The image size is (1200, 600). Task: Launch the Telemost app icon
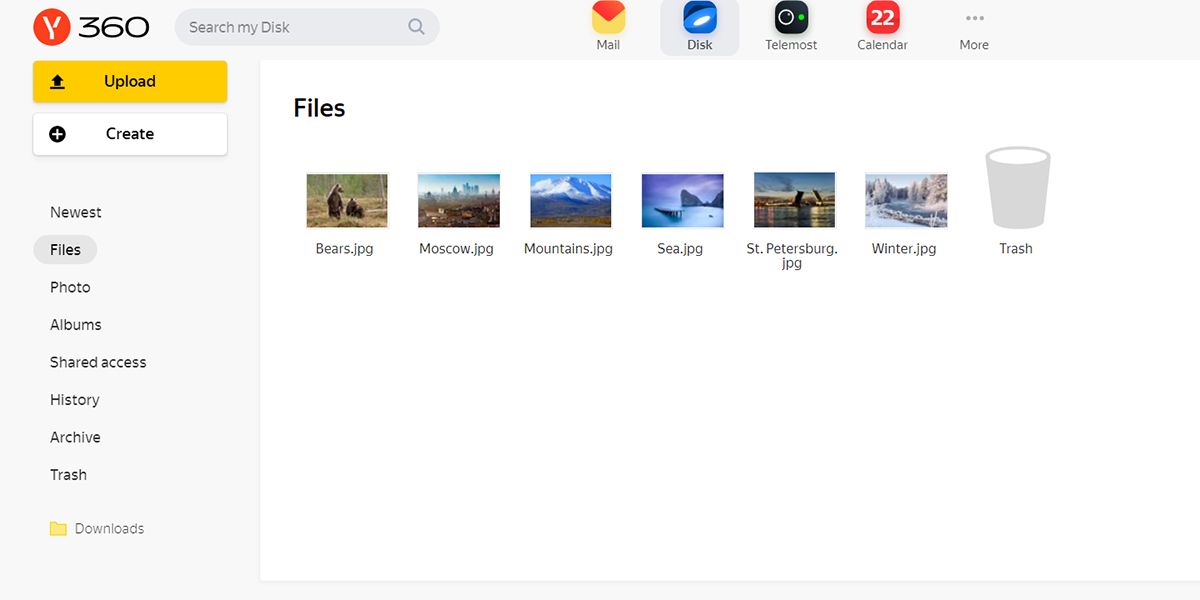click(x=791, y=18)
